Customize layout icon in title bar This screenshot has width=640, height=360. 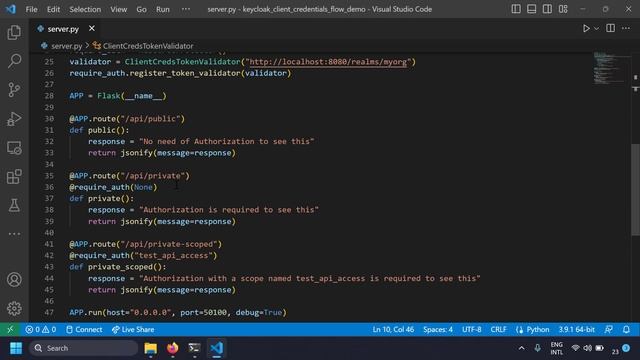pos(563,9)
